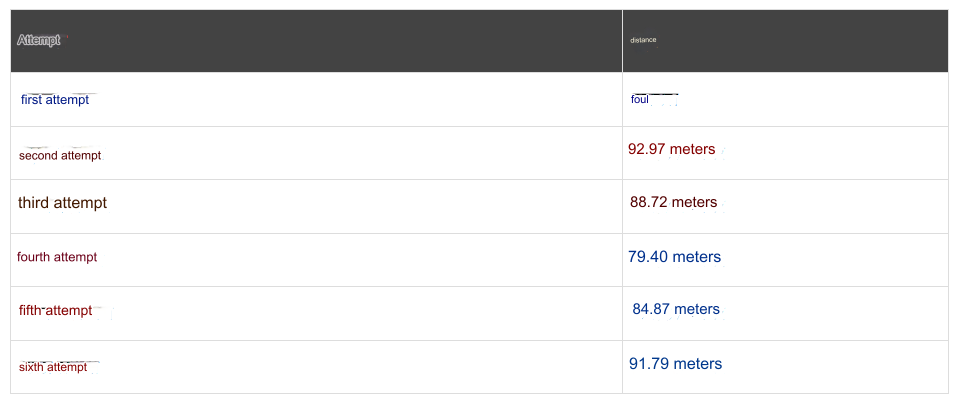Viewport: 967px width, 408px height.
Task: Click the number 92.97
Action: (647, 150)
